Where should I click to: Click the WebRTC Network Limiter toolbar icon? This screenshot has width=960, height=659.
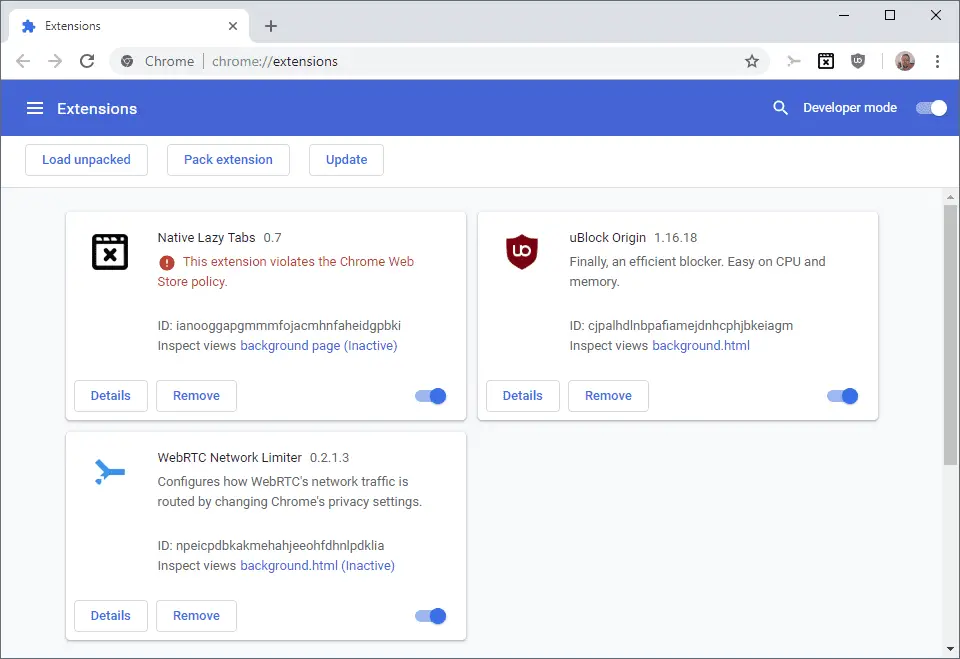(x=793, y=61)
